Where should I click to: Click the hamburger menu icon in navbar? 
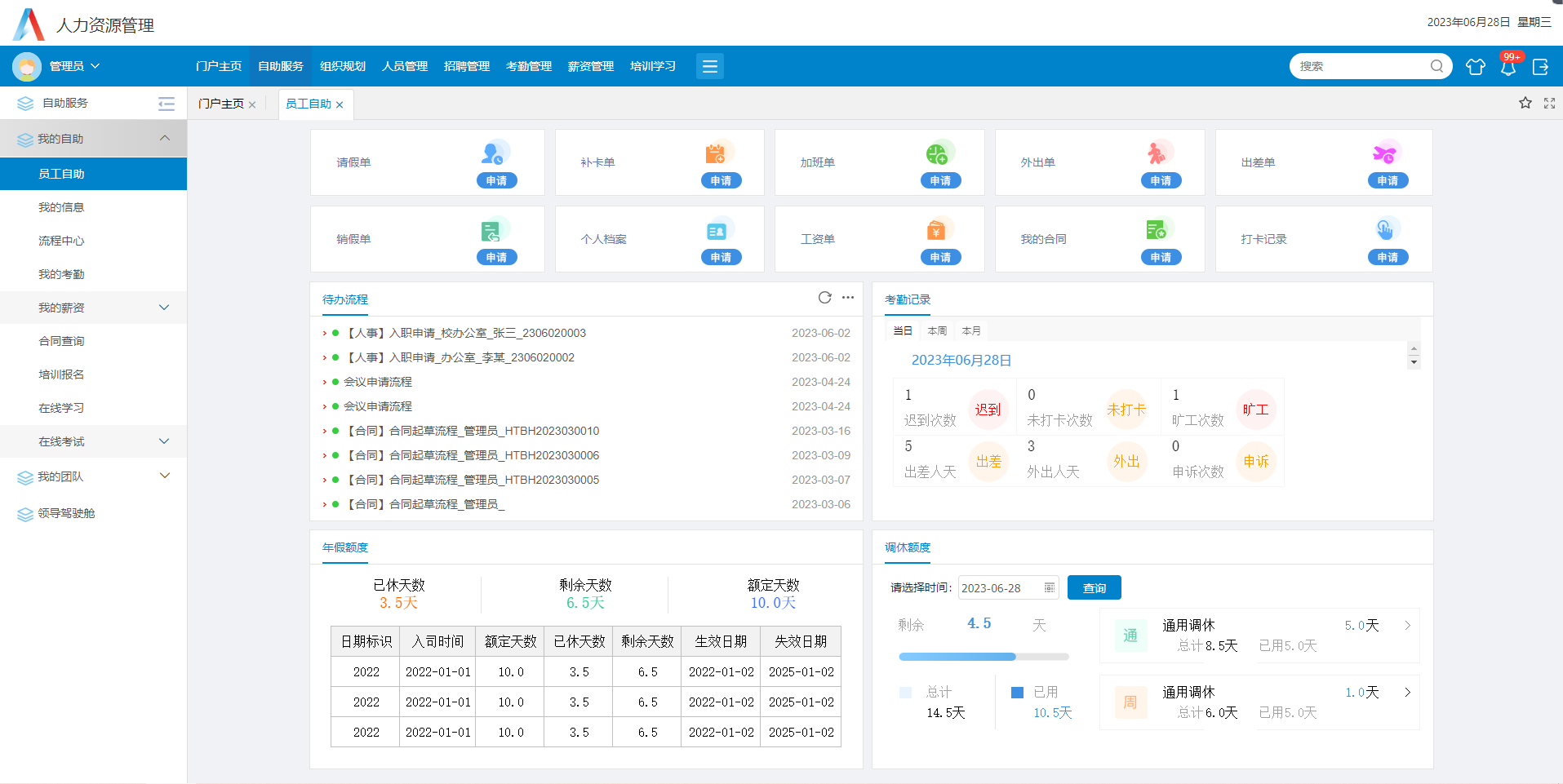(709, 66)
